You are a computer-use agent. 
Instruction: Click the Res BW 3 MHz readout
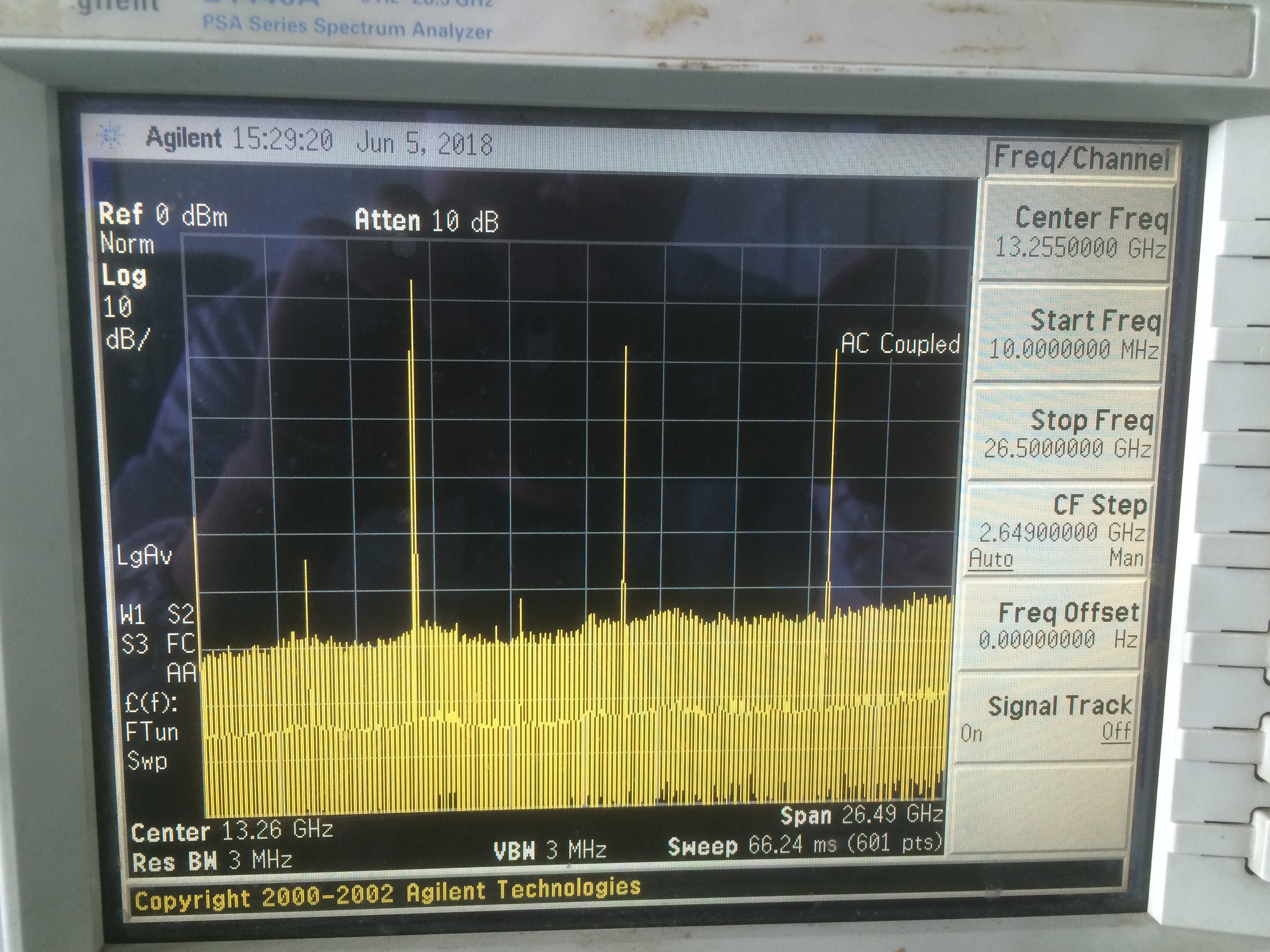pyautogui.click(x=212, y=861)
